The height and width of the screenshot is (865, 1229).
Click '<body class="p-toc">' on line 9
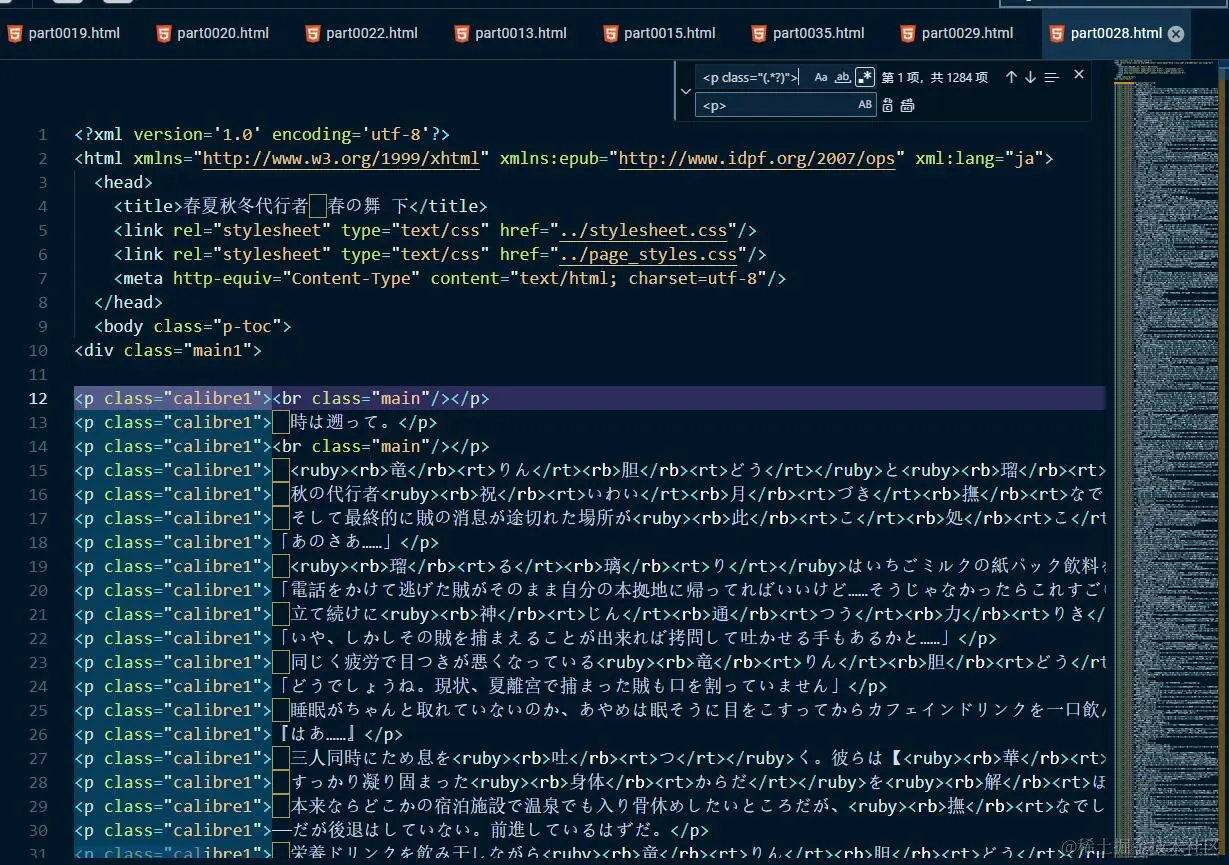192,327
